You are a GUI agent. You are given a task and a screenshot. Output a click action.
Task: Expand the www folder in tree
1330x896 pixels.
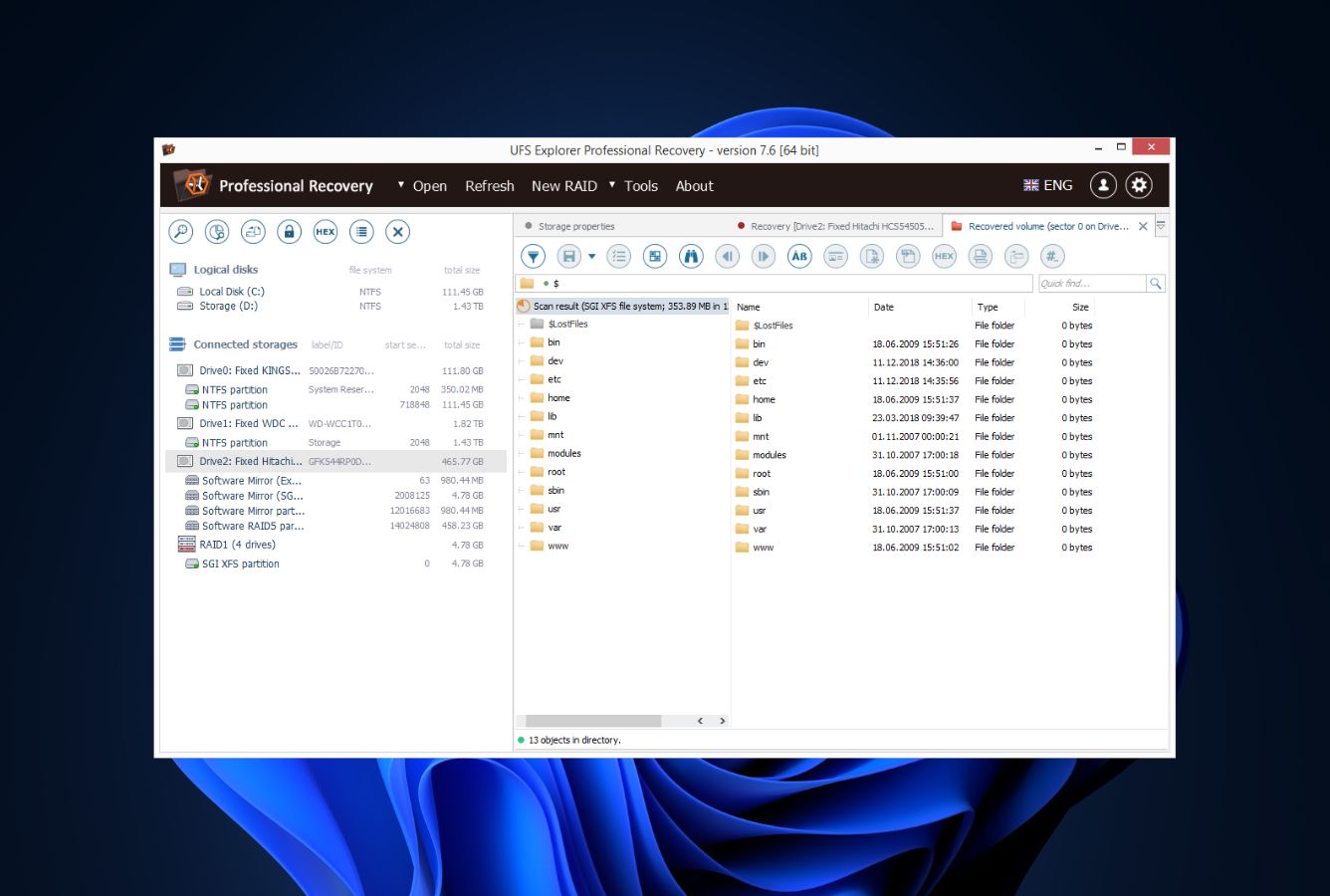tap(521, 547)
